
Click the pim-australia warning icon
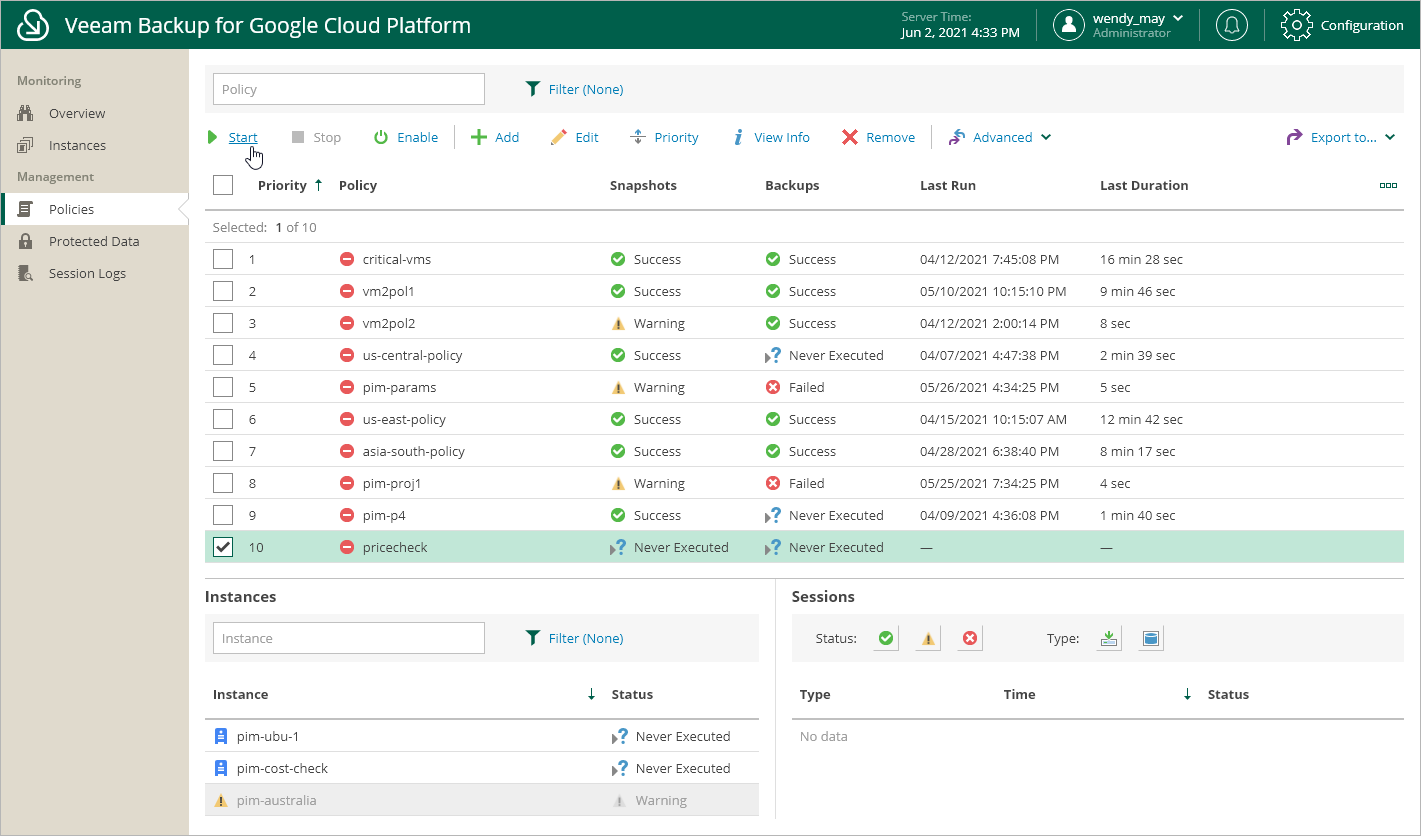(x=221, y=801)
